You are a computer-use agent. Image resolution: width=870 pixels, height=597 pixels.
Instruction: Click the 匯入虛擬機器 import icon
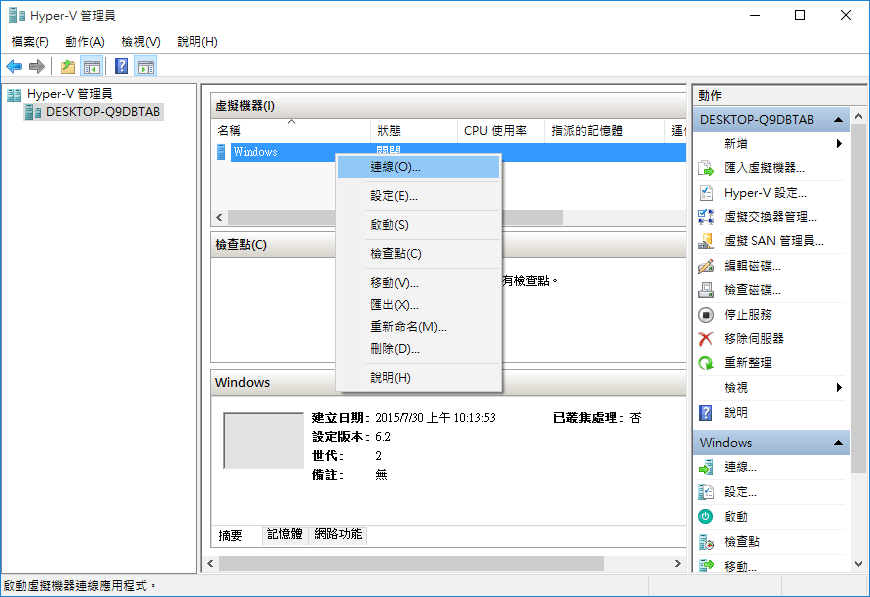tap(706, 168)
